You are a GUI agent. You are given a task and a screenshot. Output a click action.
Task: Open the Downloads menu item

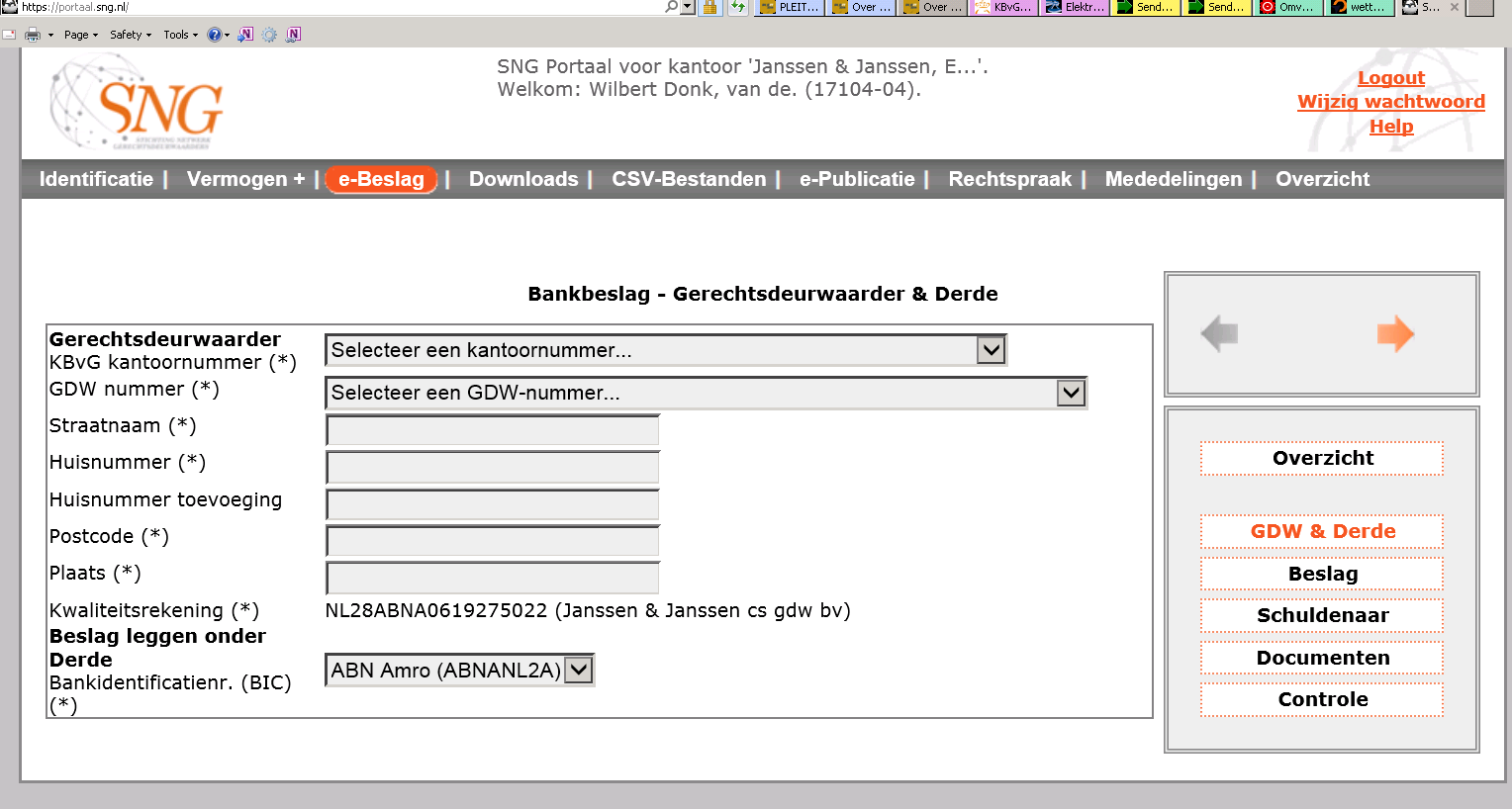[x=523, y=179]
